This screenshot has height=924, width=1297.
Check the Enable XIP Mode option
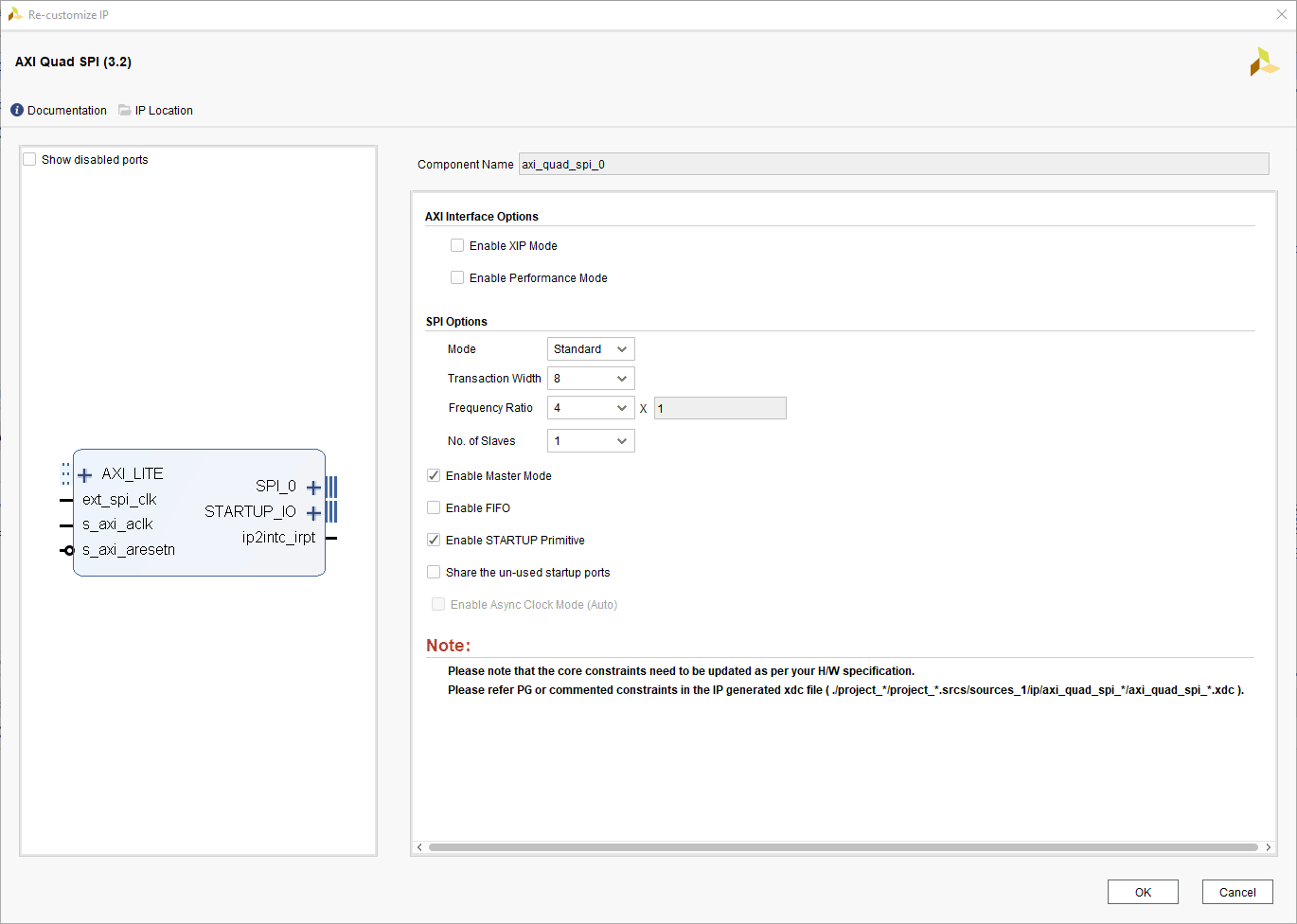click(457, 246)
